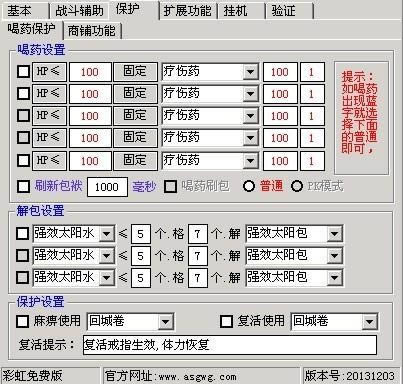Select the 保护 tab
The image size is (403, 384).
tap(134, 10)
